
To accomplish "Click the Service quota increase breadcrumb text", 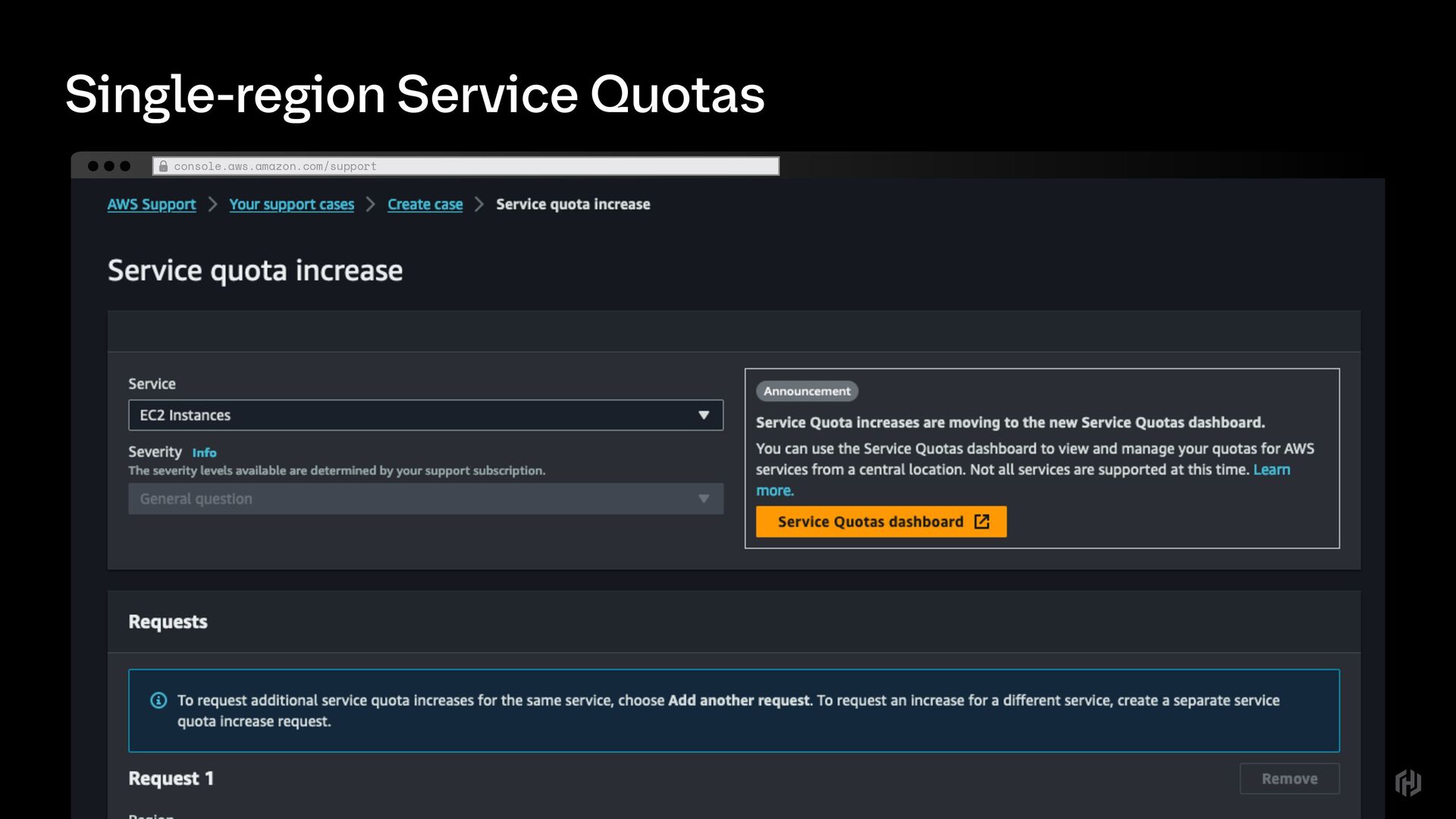I will pos(573,204).
